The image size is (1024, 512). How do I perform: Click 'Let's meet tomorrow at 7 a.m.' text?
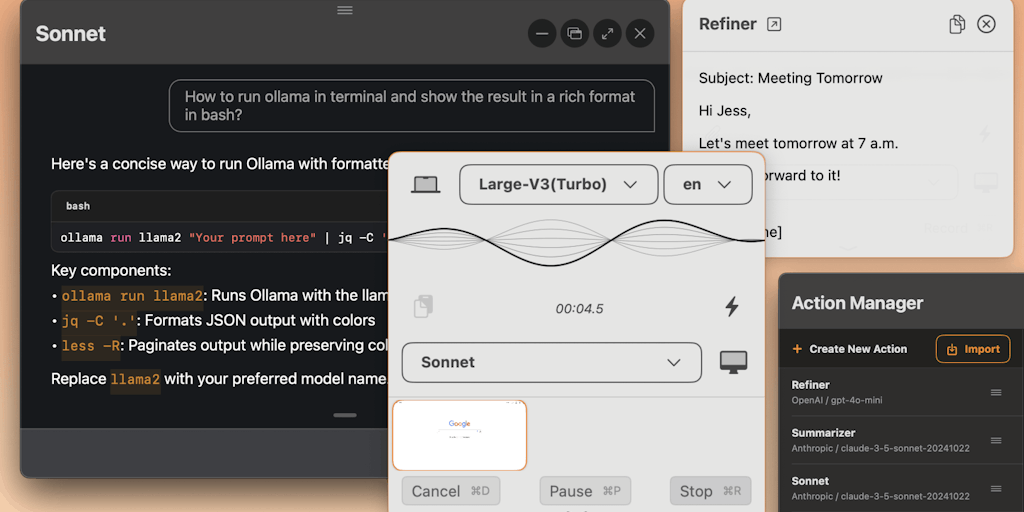click(x=799, y=143)
